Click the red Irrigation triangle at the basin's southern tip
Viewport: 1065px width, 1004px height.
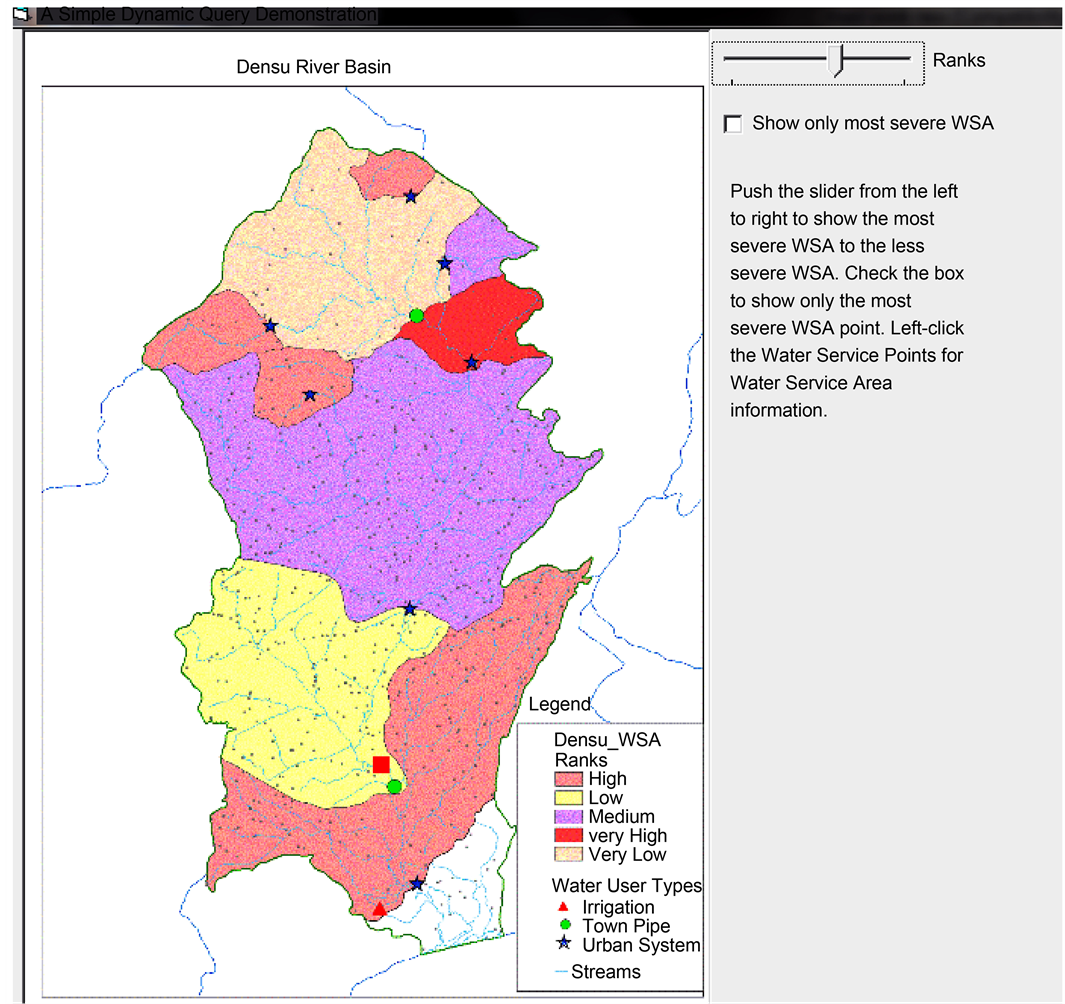click(x=379, y=909)
